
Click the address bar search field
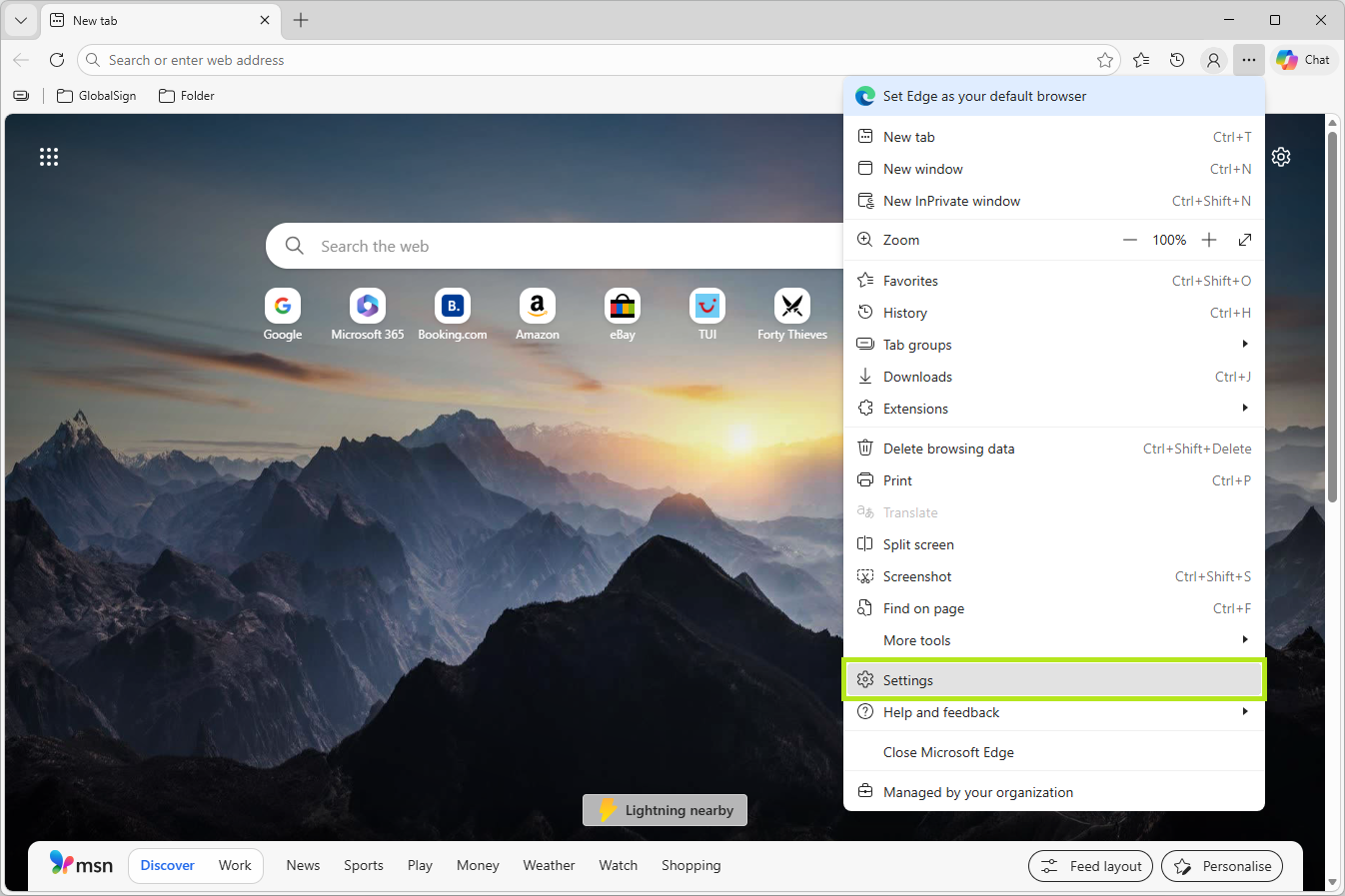[x=599, y=60]
